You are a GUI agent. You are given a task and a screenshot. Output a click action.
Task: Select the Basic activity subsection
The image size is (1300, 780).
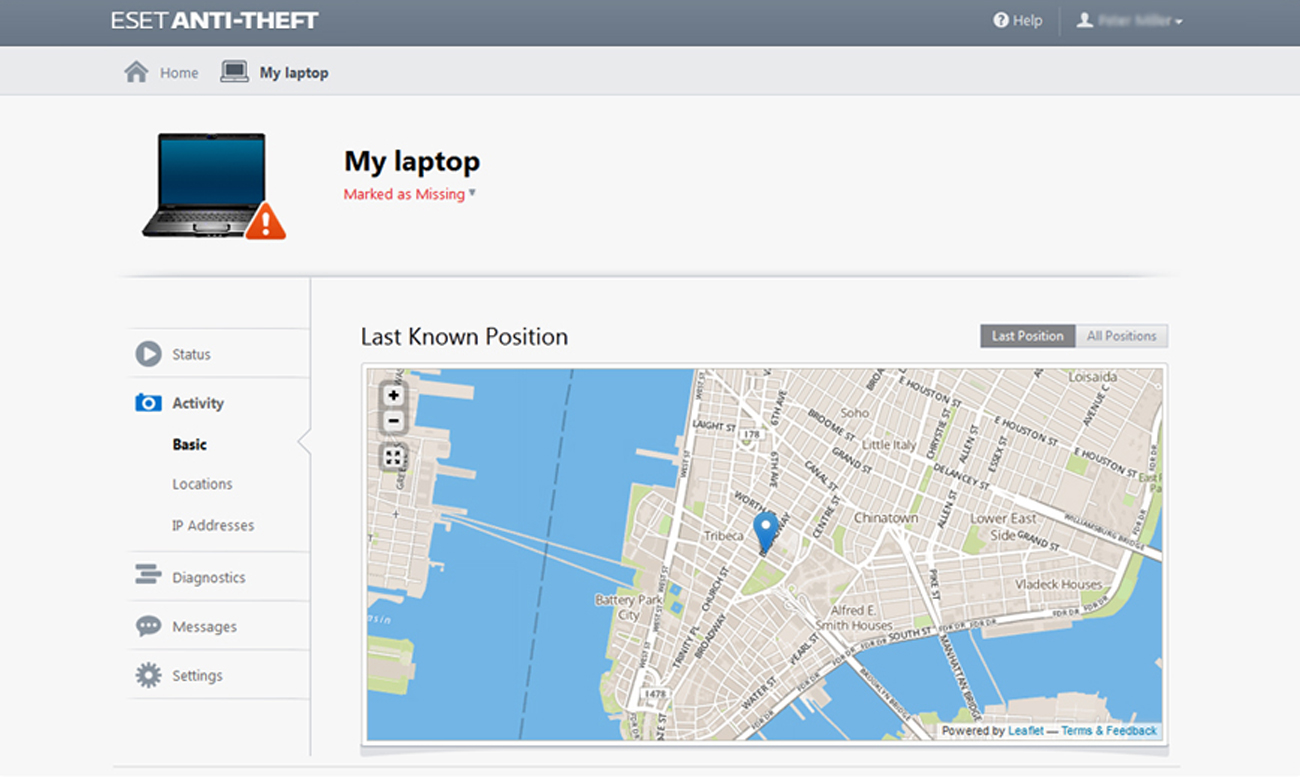coord(190,444)
